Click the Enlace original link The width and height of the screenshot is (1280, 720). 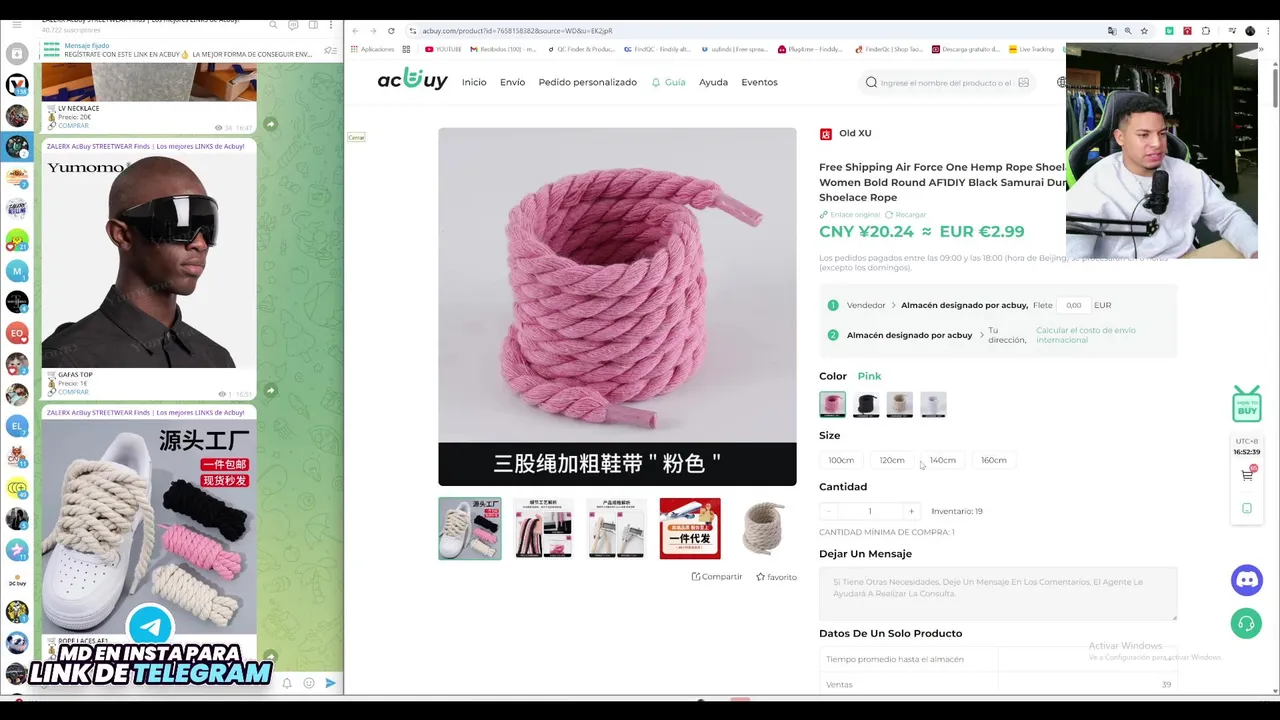tap(849, 215)
